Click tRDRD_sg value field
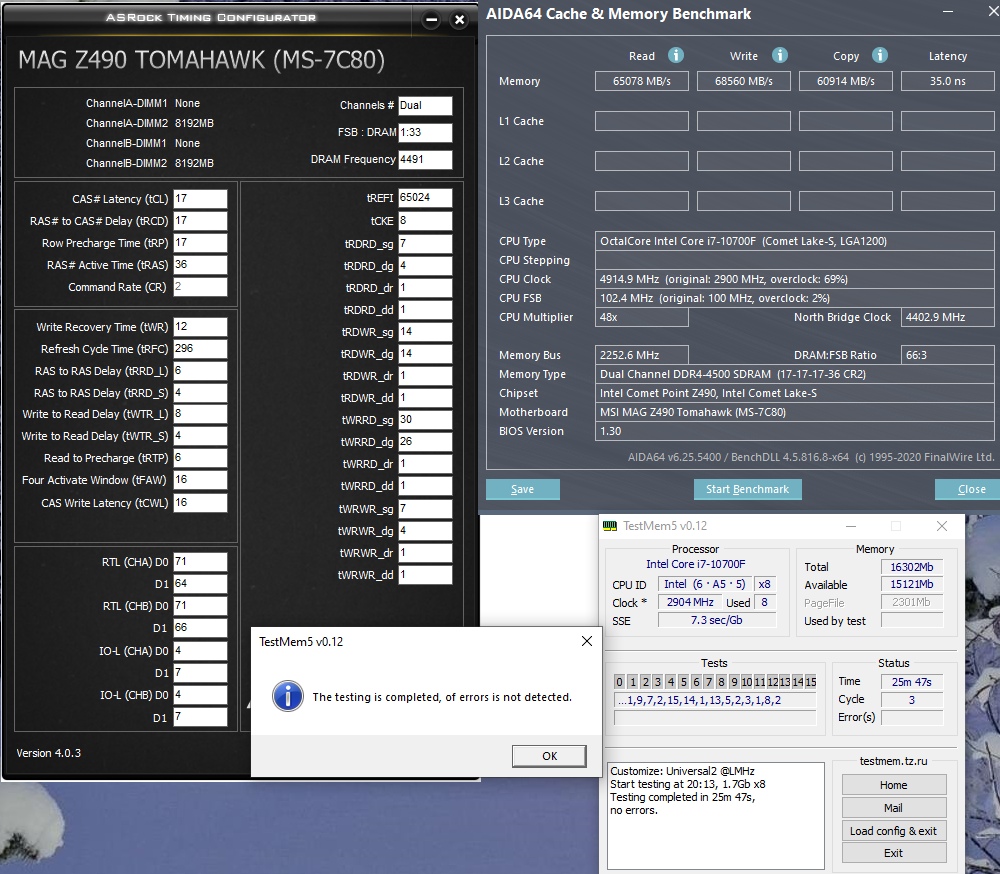Image resolution: width=1000 pixels, height=874 pixels. [425, 244]
